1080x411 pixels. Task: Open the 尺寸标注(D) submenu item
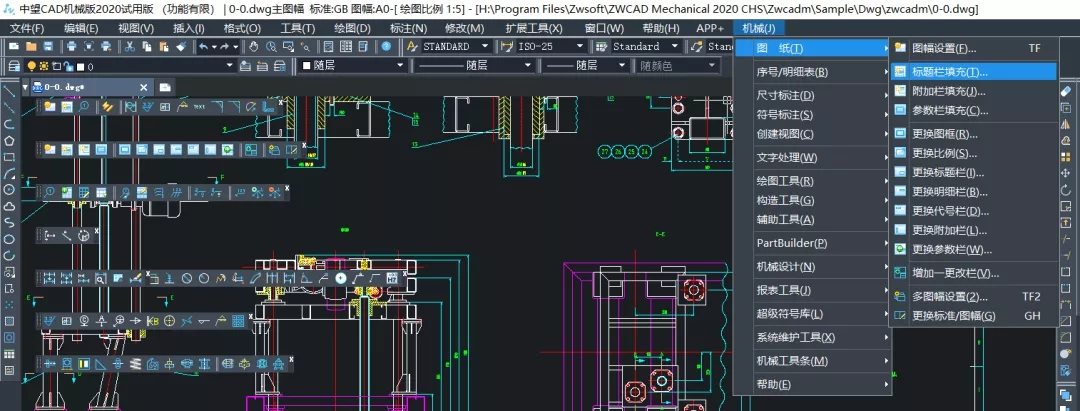click(x=785, y=96)
